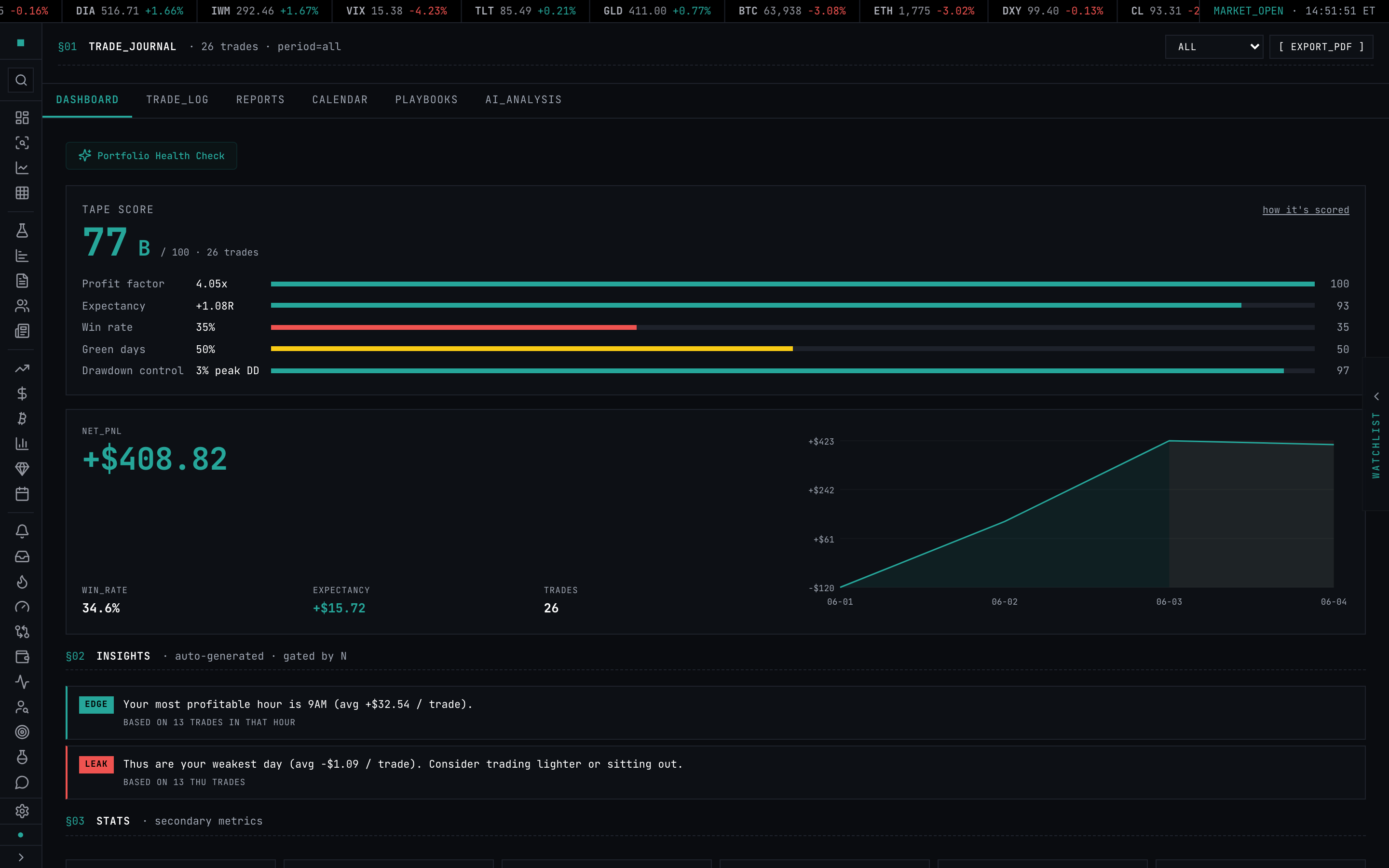Open the chat bubble icon in the sidebar
Viewport: 1389px width, 868px height.
pyautogui.click(x=22, y=783)
